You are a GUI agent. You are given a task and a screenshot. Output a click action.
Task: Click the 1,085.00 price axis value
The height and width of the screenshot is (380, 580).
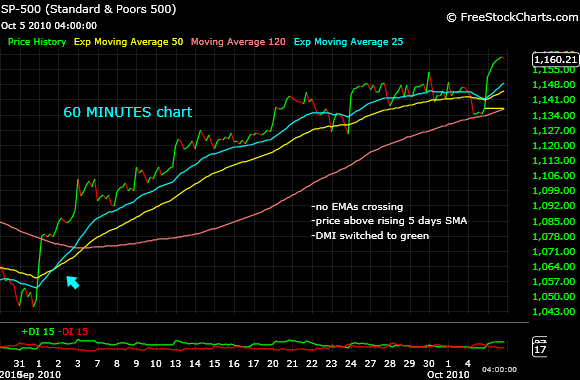pyautogui.click(x=554, y=221)
